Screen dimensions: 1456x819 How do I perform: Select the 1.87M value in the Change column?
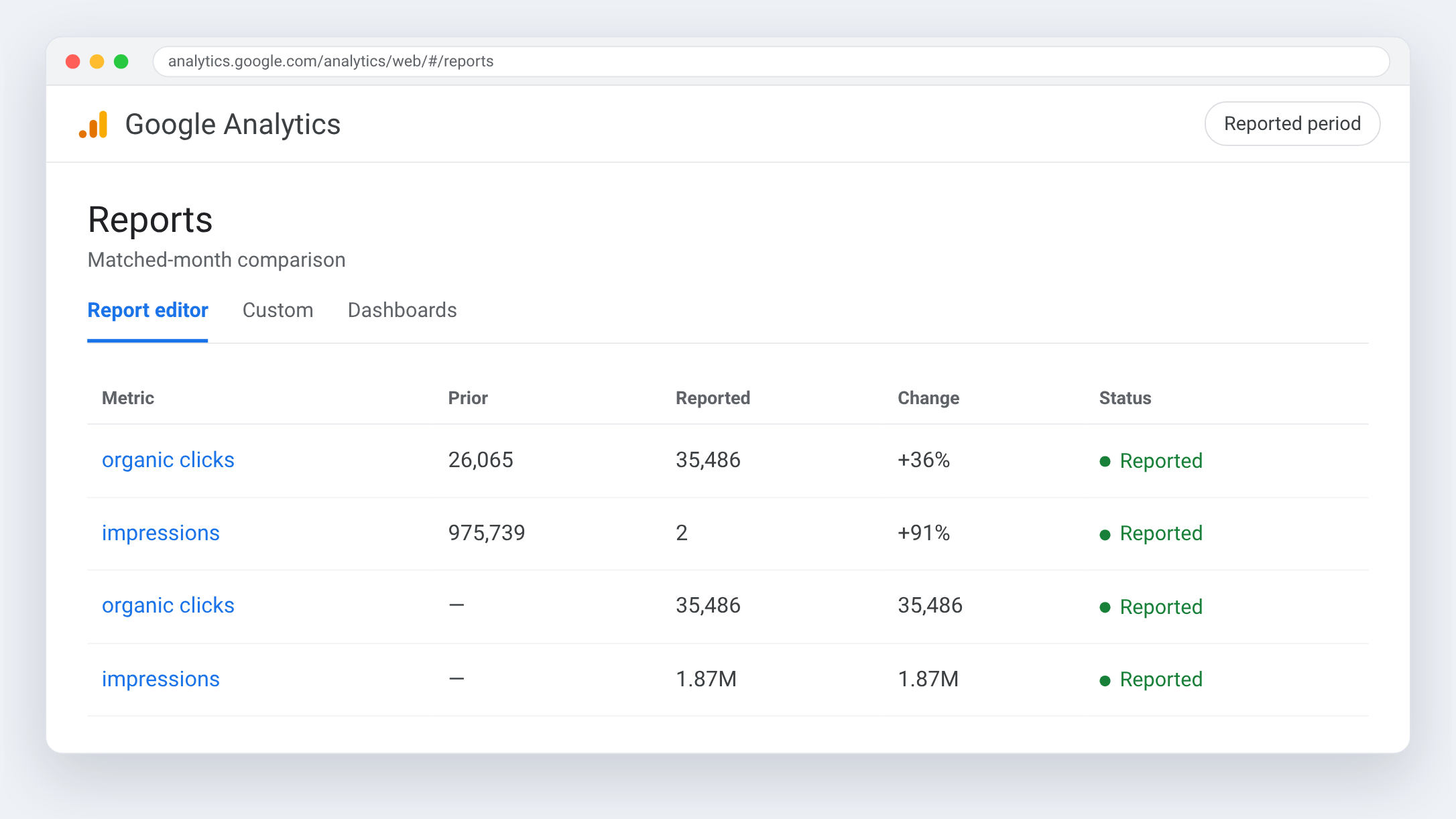928,680
